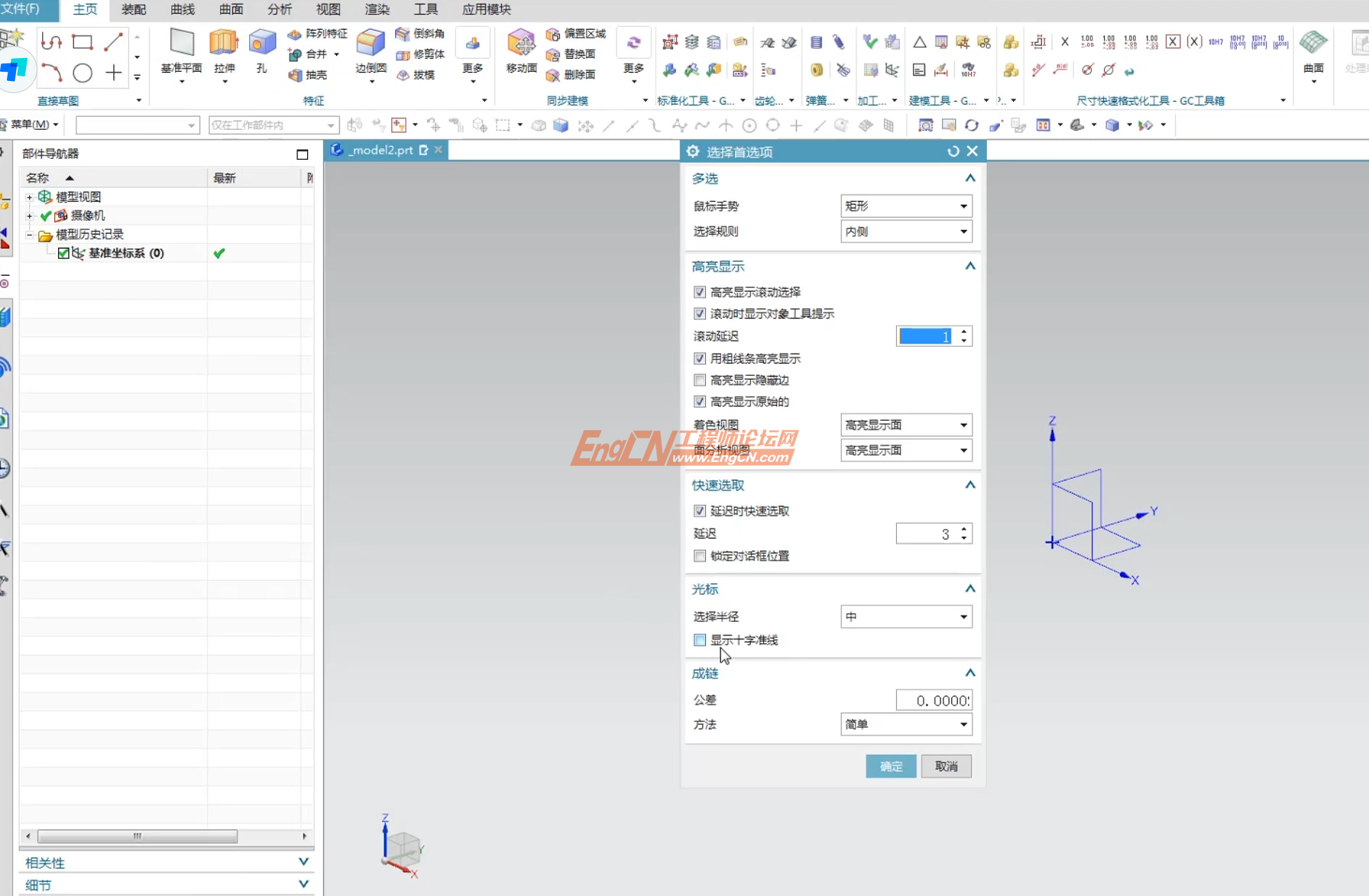Open the Pattern Feature (阵列特征) tool
This screenshot has height=896, width=1369.
point(316,34)
